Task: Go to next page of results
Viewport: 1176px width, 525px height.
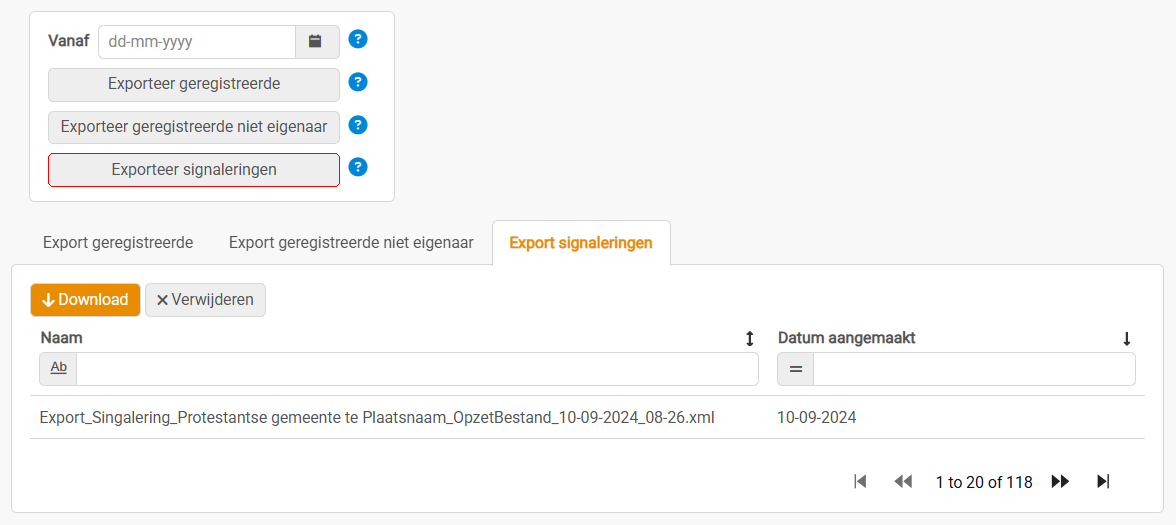Action: pyautogui.click(x=1060, y=482)
